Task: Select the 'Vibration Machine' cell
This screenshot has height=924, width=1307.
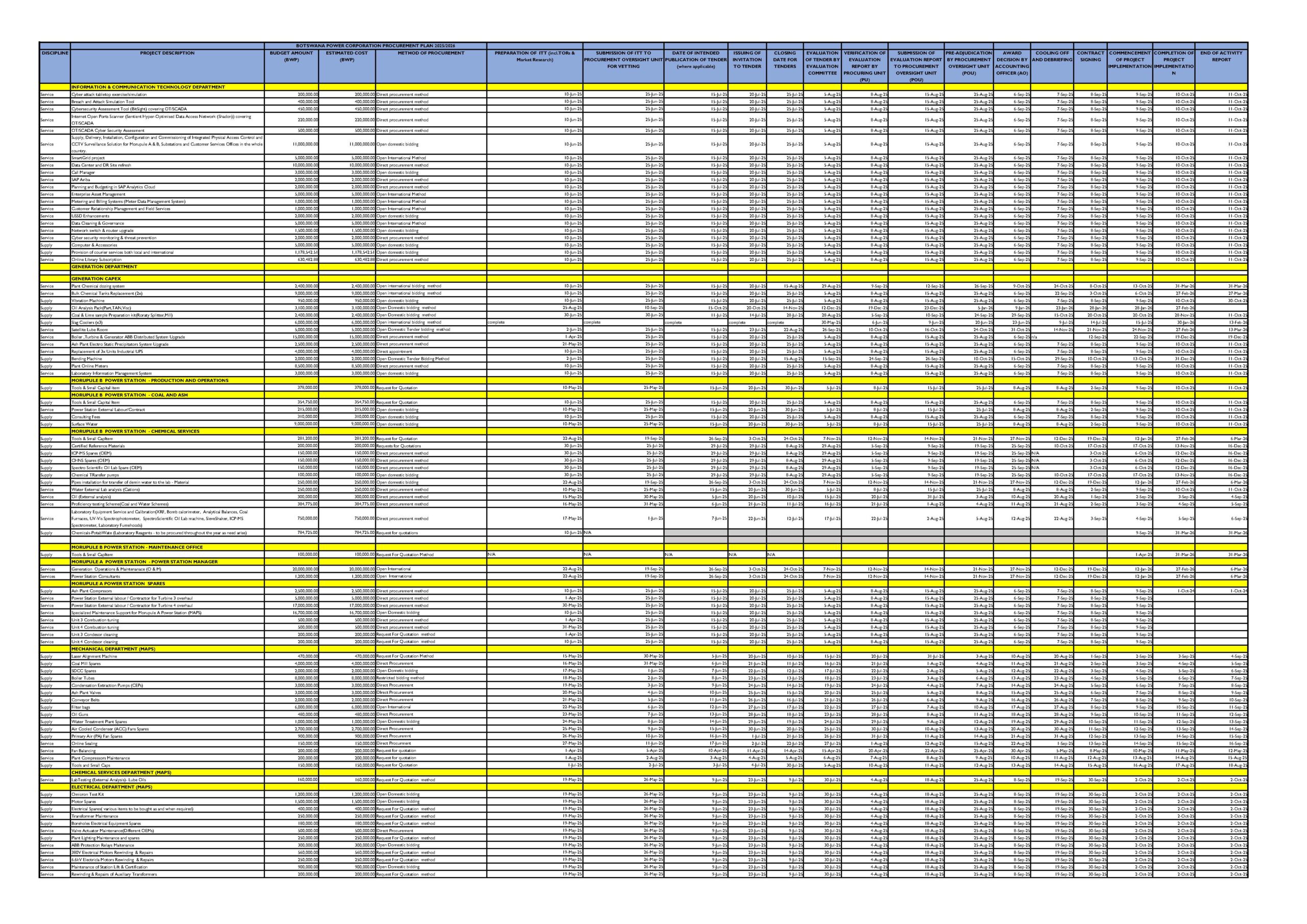Action: (167, 301)
